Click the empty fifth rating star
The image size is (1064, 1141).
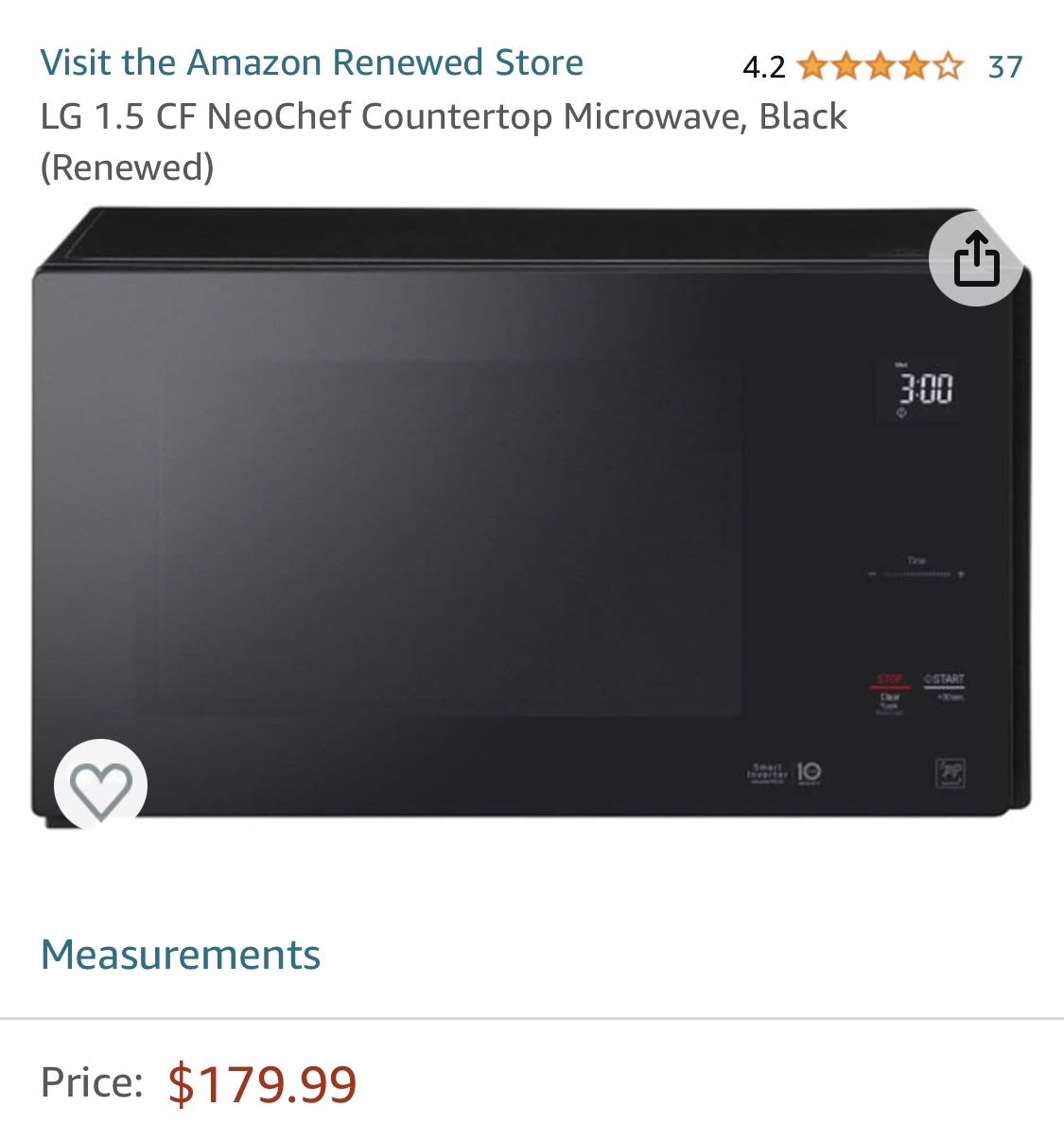(x=949, y=66)
